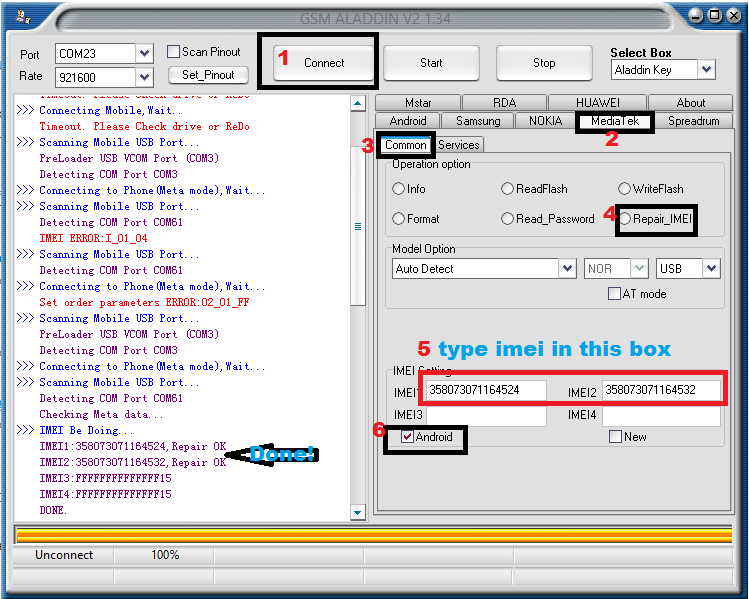This screenshot has height=599, width=749.
Task: Open the Port COM23 dropdown
Action: coord(144,53)
